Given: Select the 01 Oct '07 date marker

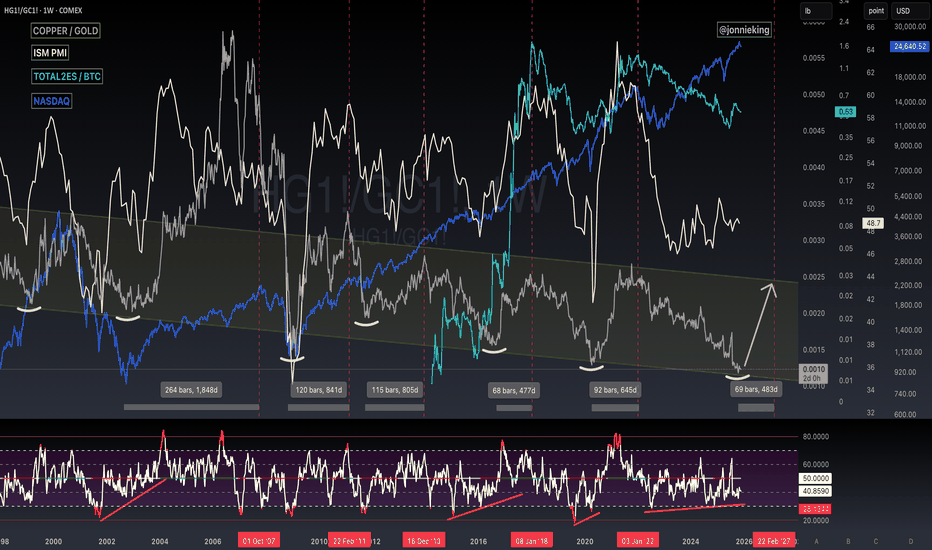Looking at the screenshot, I should 259,540.
